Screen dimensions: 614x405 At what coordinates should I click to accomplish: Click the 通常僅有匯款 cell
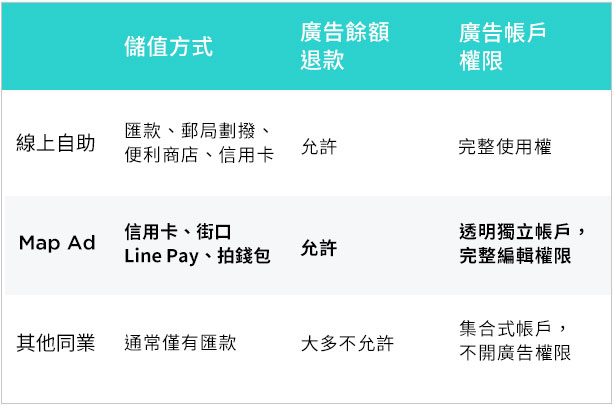(x=181, y=343)
